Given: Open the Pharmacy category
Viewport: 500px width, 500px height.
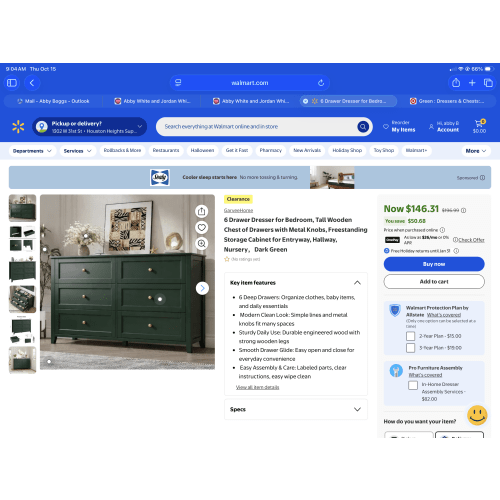Looking at the screenshot, I should (x=271, y=151).
